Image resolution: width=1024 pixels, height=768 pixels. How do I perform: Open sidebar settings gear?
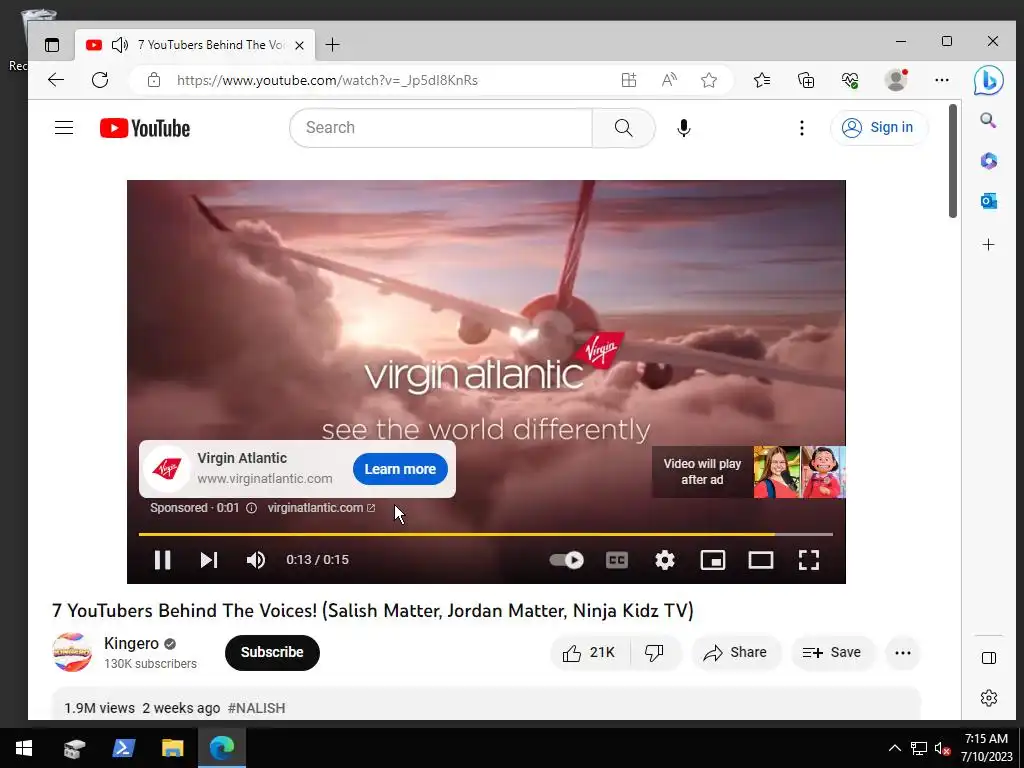pyautogui.click(x=989, y=697)
